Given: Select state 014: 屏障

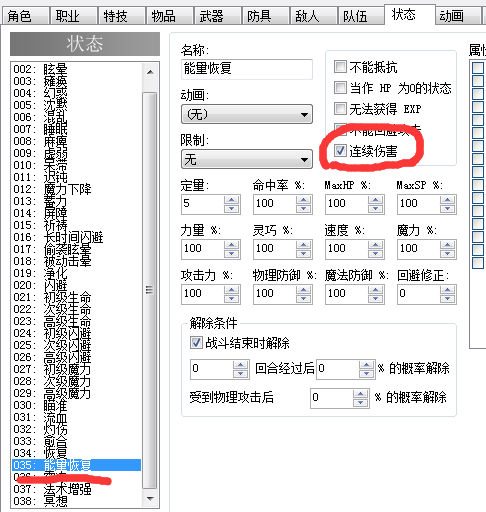Looking at the screenshot, I should coord(76,213).
